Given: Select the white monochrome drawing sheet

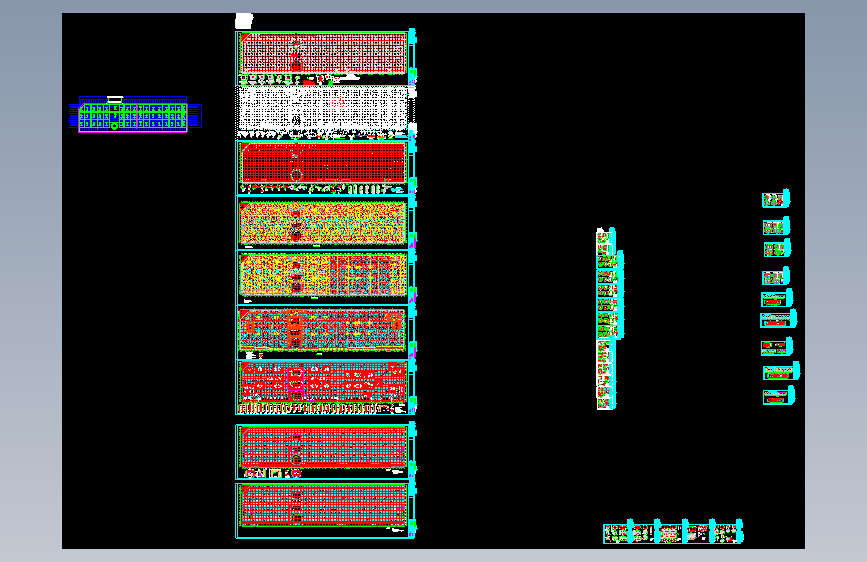Looking at the screenshot, I should click(325, 112).
